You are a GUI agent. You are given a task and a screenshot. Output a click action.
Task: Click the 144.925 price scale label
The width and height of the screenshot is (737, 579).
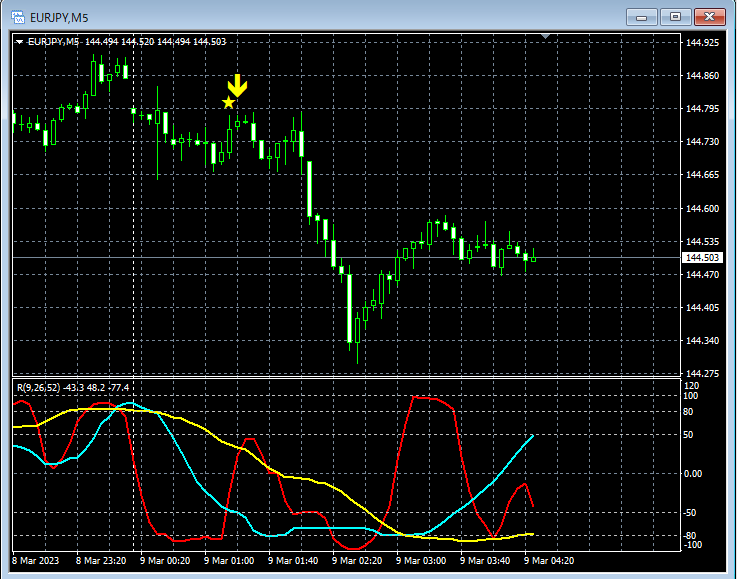(x=703, y=43)
